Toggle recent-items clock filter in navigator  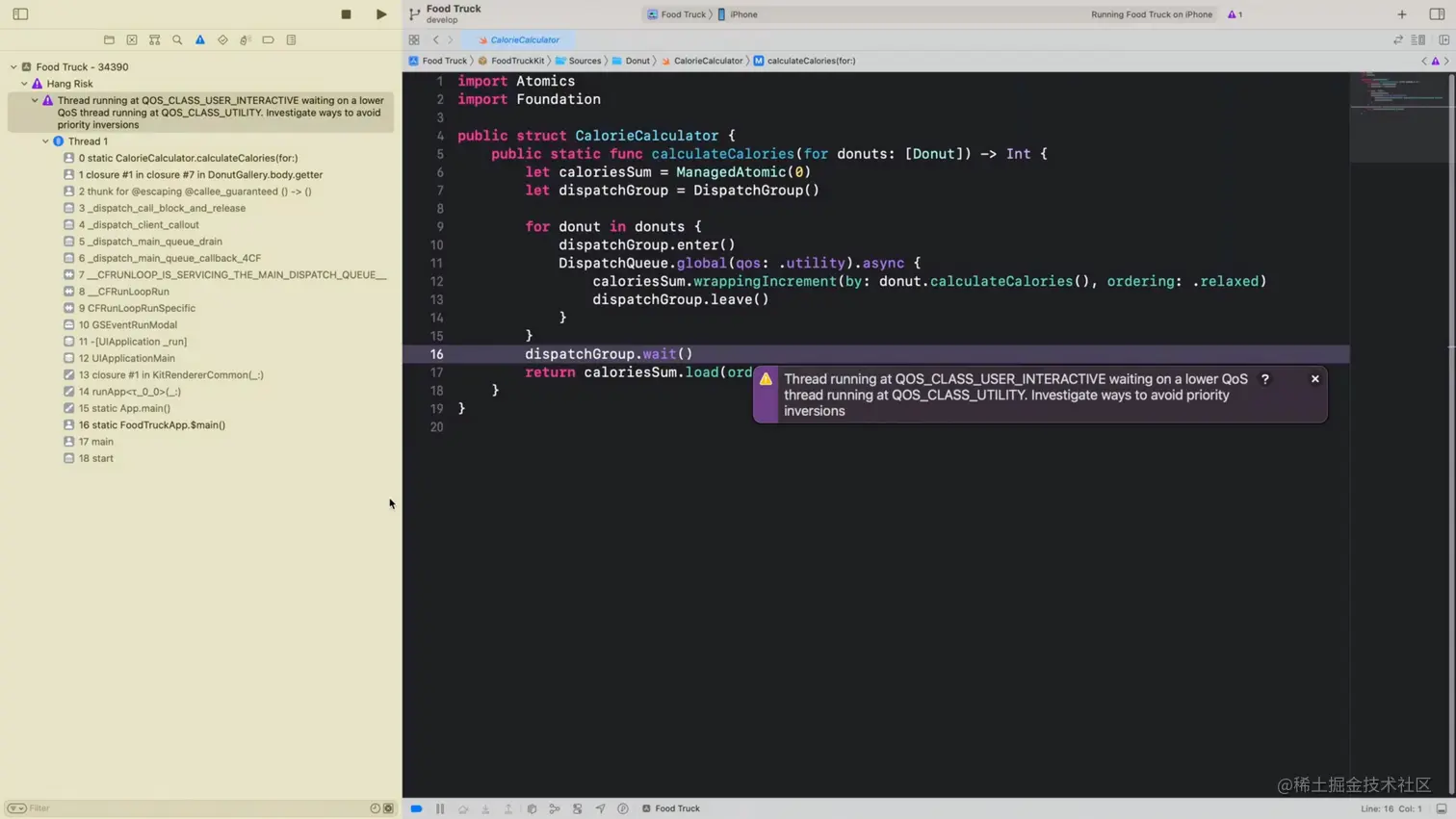click(x=376, y=808)
